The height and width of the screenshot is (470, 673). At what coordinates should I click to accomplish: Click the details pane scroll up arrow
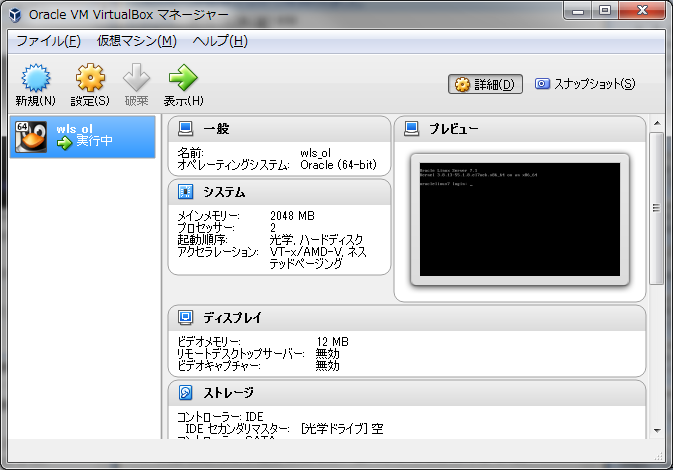pos(657,123)
